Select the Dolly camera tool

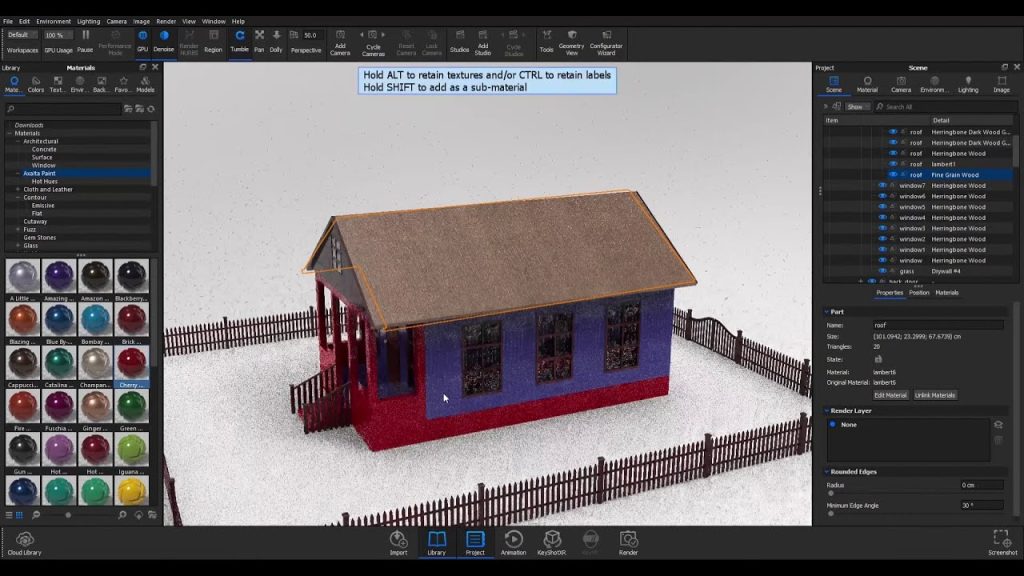(276, 38)
